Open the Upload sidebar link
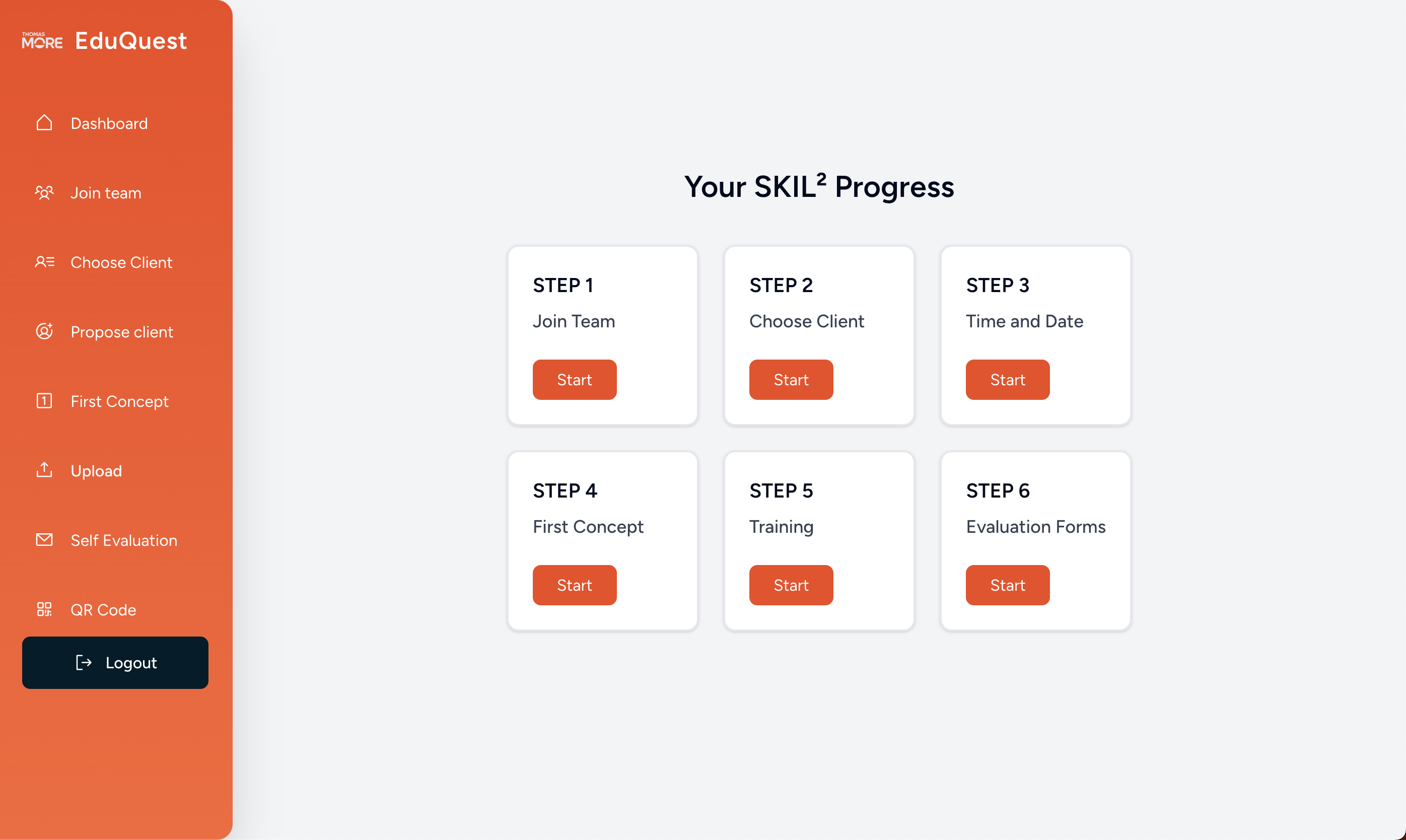The width and height of the screenshot is (1406, 840). click(x=96, y=471)
